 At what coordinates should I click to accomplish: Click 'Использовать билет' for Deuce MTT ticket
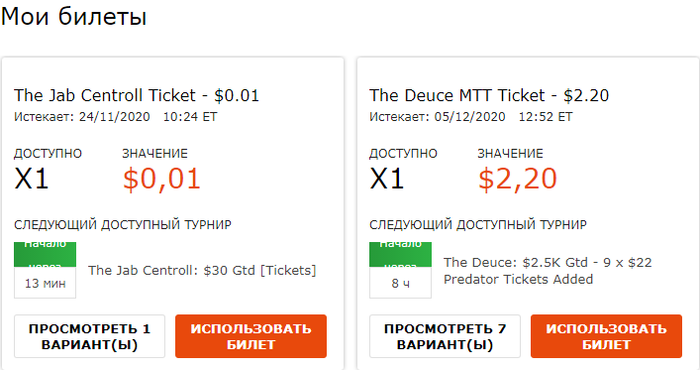[x=606, y=337]
